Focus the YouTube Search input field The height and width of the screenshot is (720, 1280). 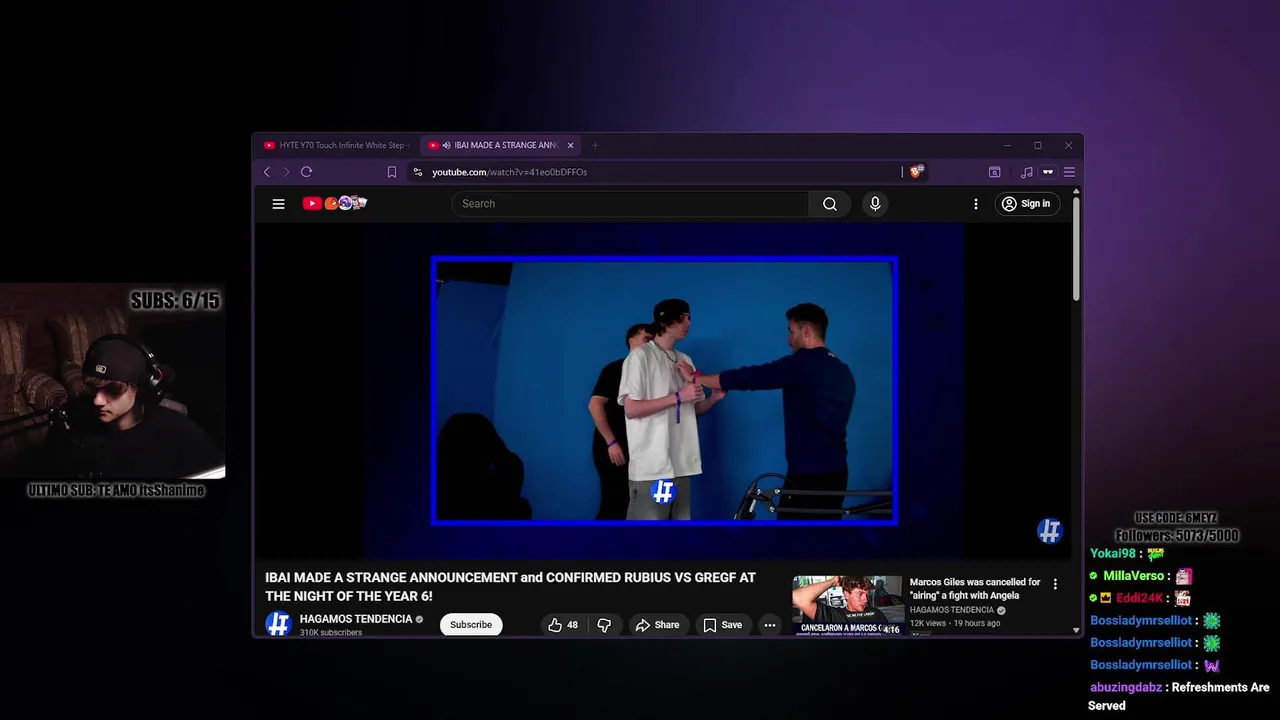(630, 204)
